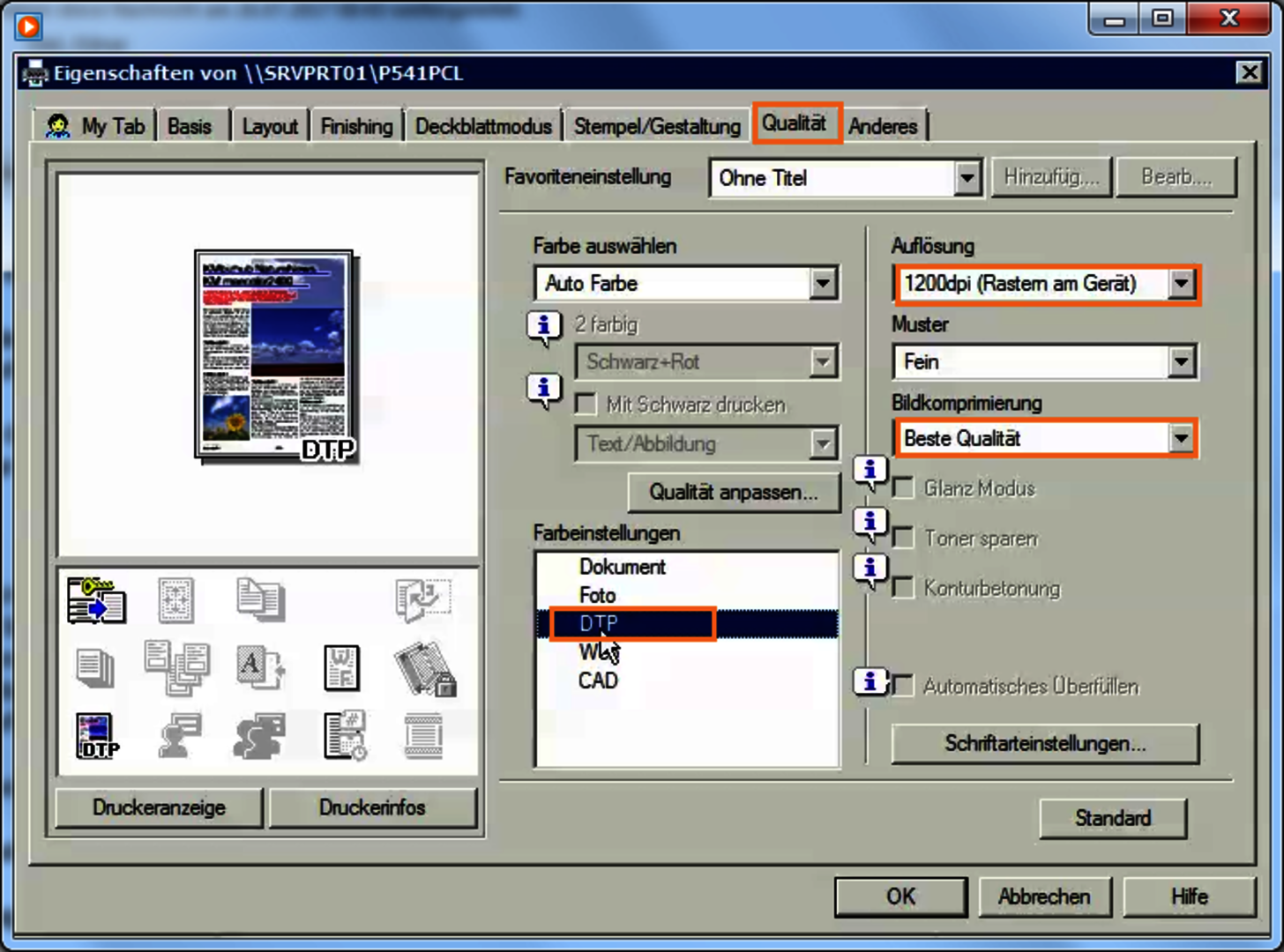This screenshot has width=1284, height=952.
Task: Click info icon beside Automatisches Überfüllen
Action: click(x=870, y=681)
